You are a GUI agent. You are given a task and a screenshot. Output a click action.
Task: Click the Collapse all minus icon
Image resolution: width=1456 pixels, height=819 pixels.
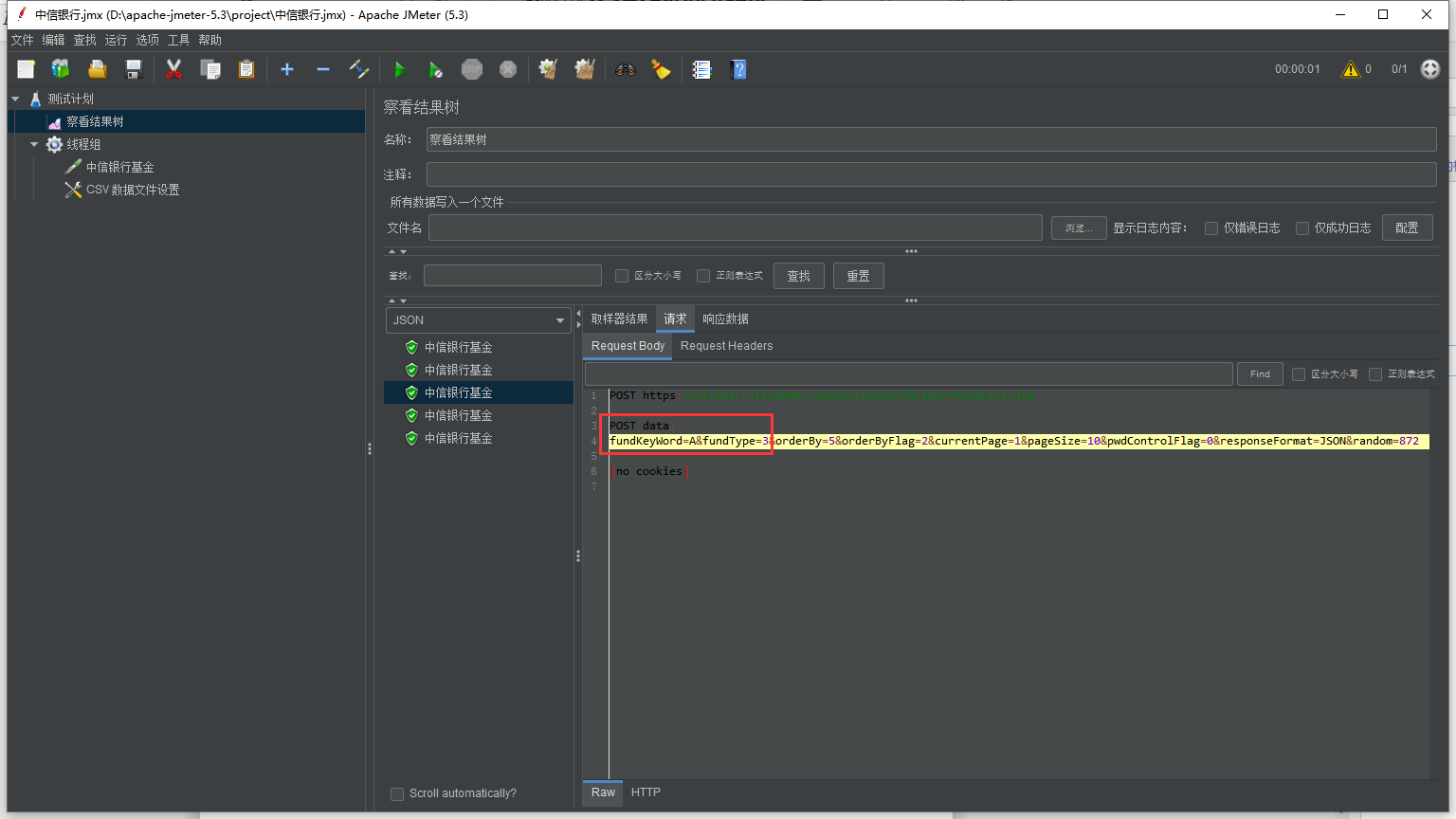point(323,69)
